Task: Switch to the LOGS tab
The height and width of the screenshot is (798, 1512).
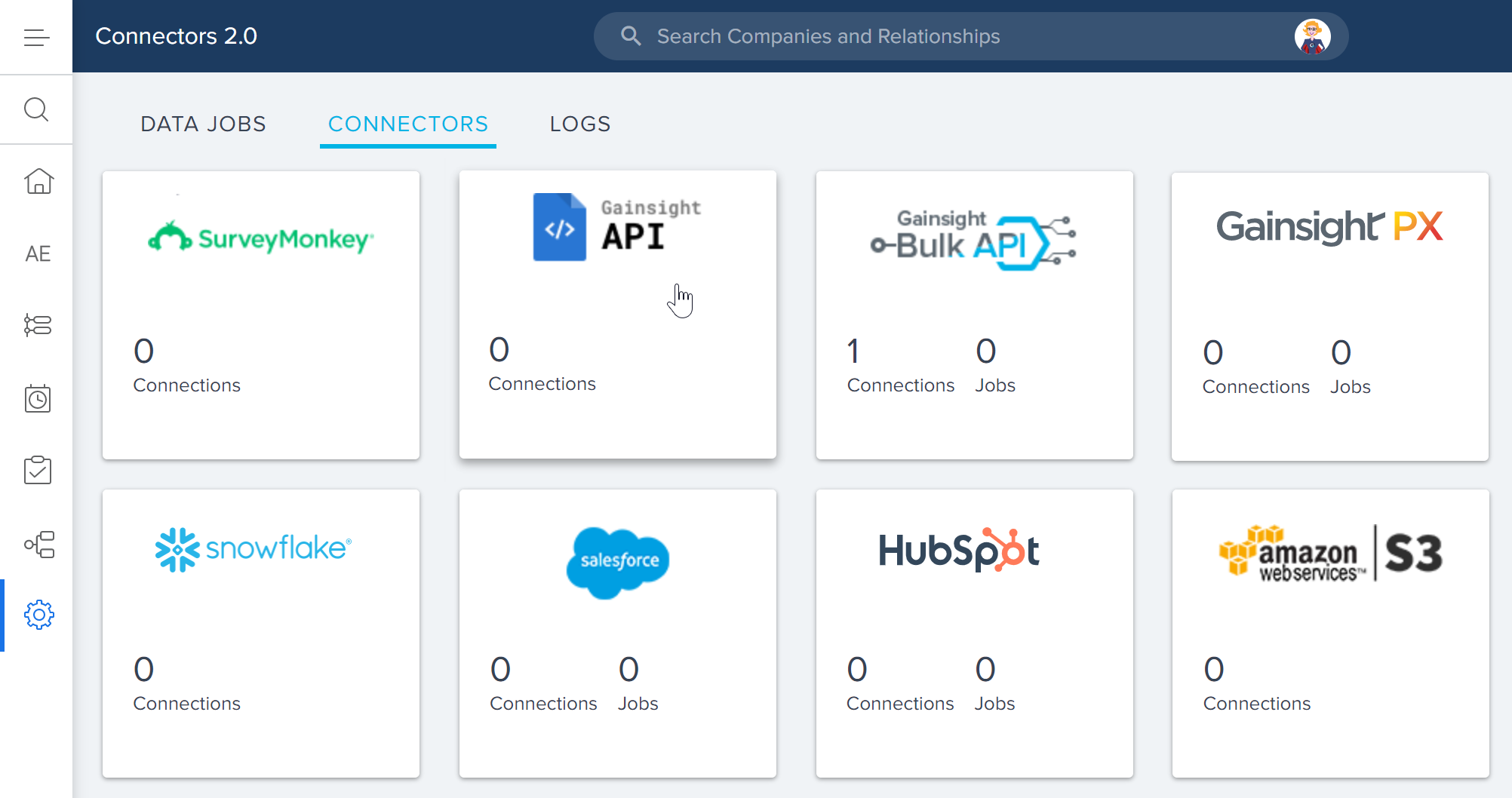Action: point(580,124)
